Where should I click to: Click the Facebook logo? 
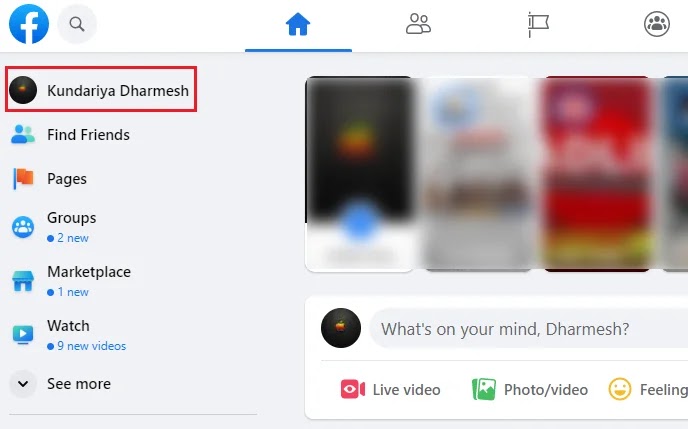pos(29,24)
